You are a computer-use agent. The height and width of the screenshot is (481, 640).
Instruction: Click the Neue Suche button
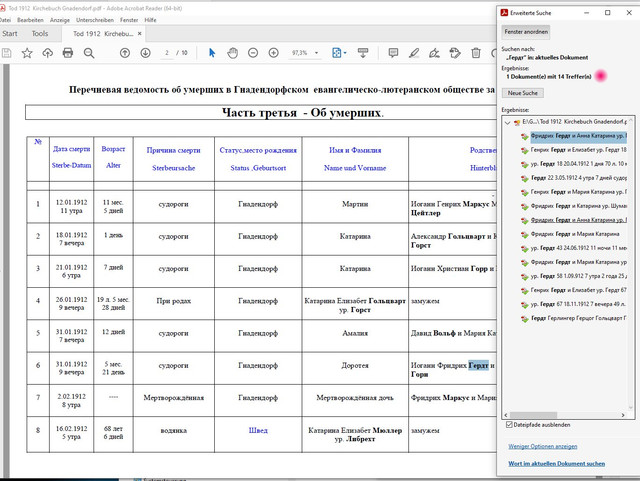point(523,93)
